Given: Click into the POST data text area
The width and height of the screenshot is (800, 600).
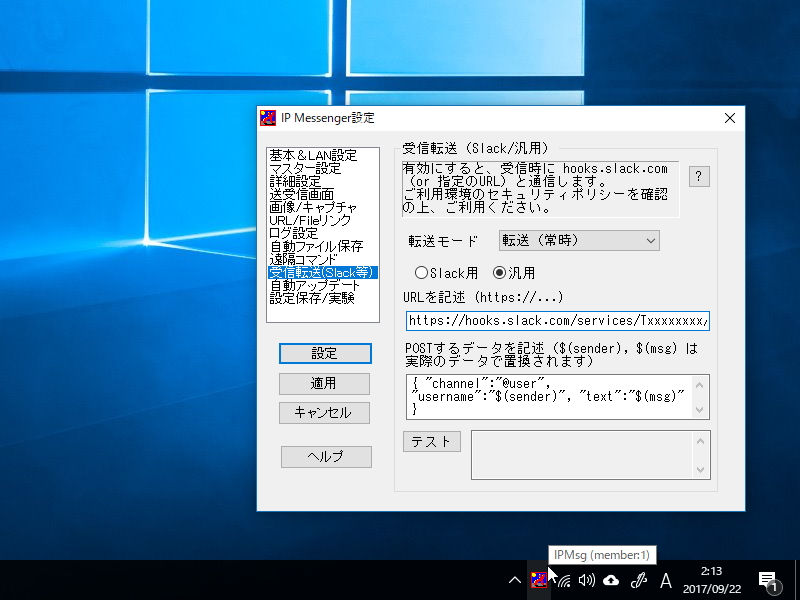Looking at the screenshot, I should pos(549,396).
